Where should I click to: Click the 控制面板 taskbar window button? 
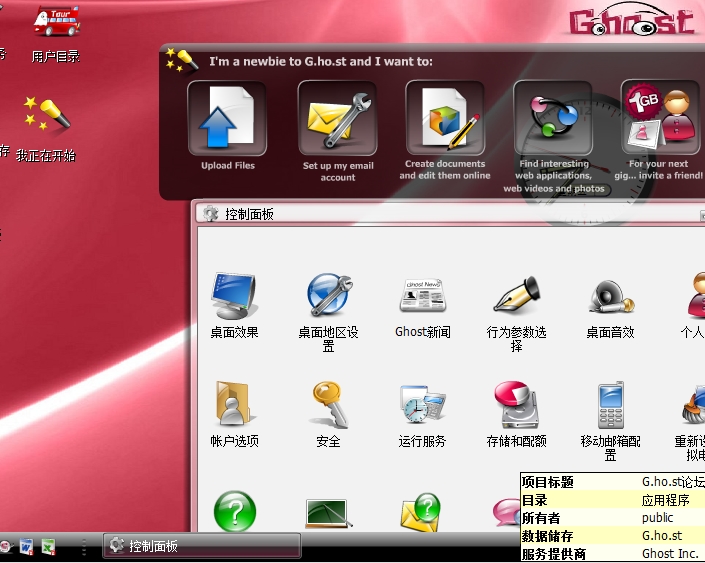click(202, 546)
